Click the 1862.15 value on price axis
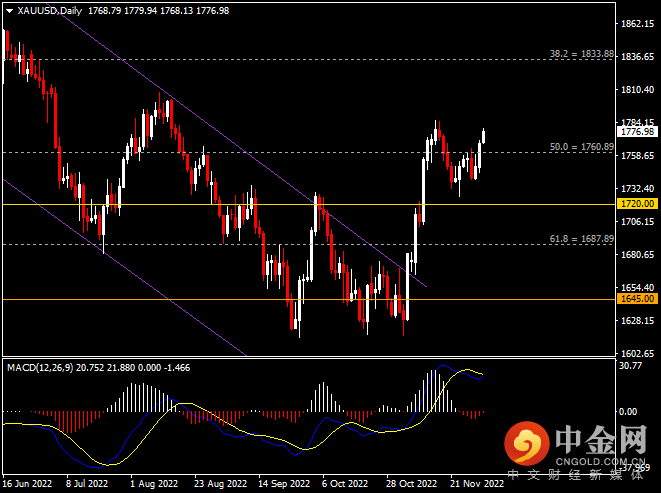 click(x=637, y=23)
